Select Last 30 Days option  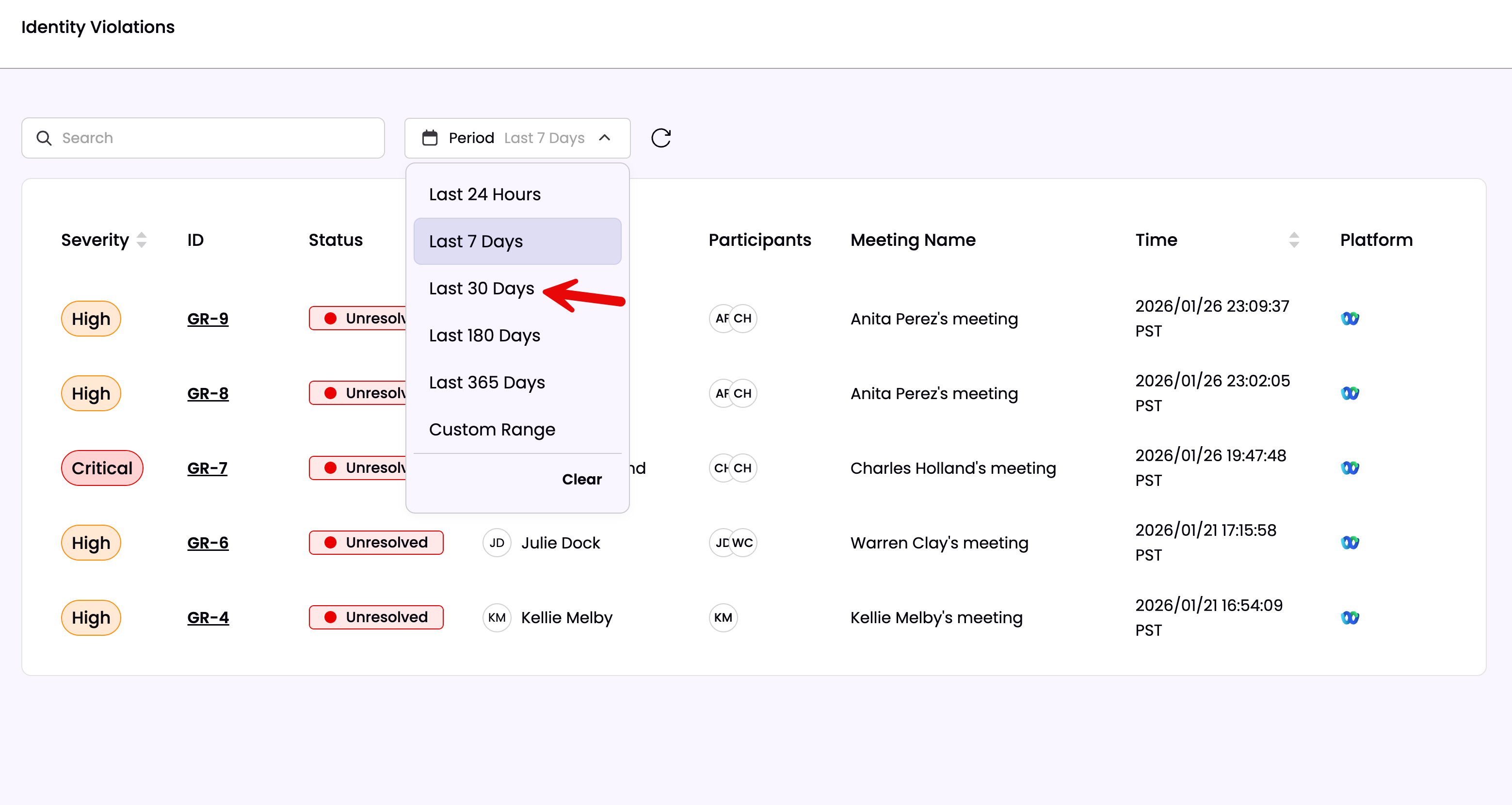tap(482, 289)
